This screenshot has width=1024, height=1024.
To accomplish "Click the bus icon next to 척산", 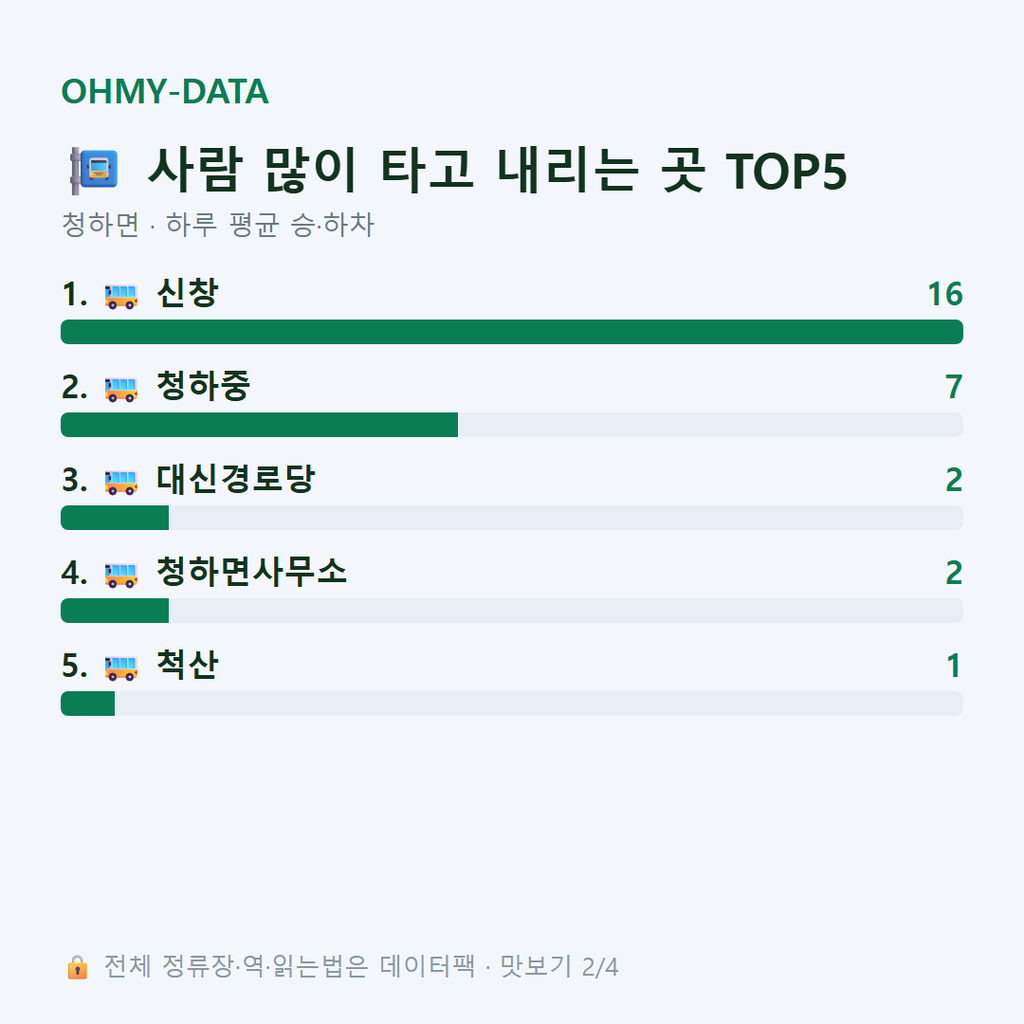I will click(x=121, y=667).
